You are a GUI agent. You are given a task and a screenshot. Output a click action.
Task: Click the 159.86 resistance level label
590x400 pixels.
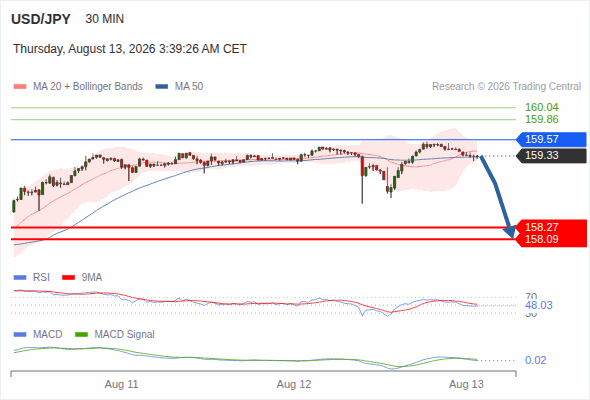(542, 119)
